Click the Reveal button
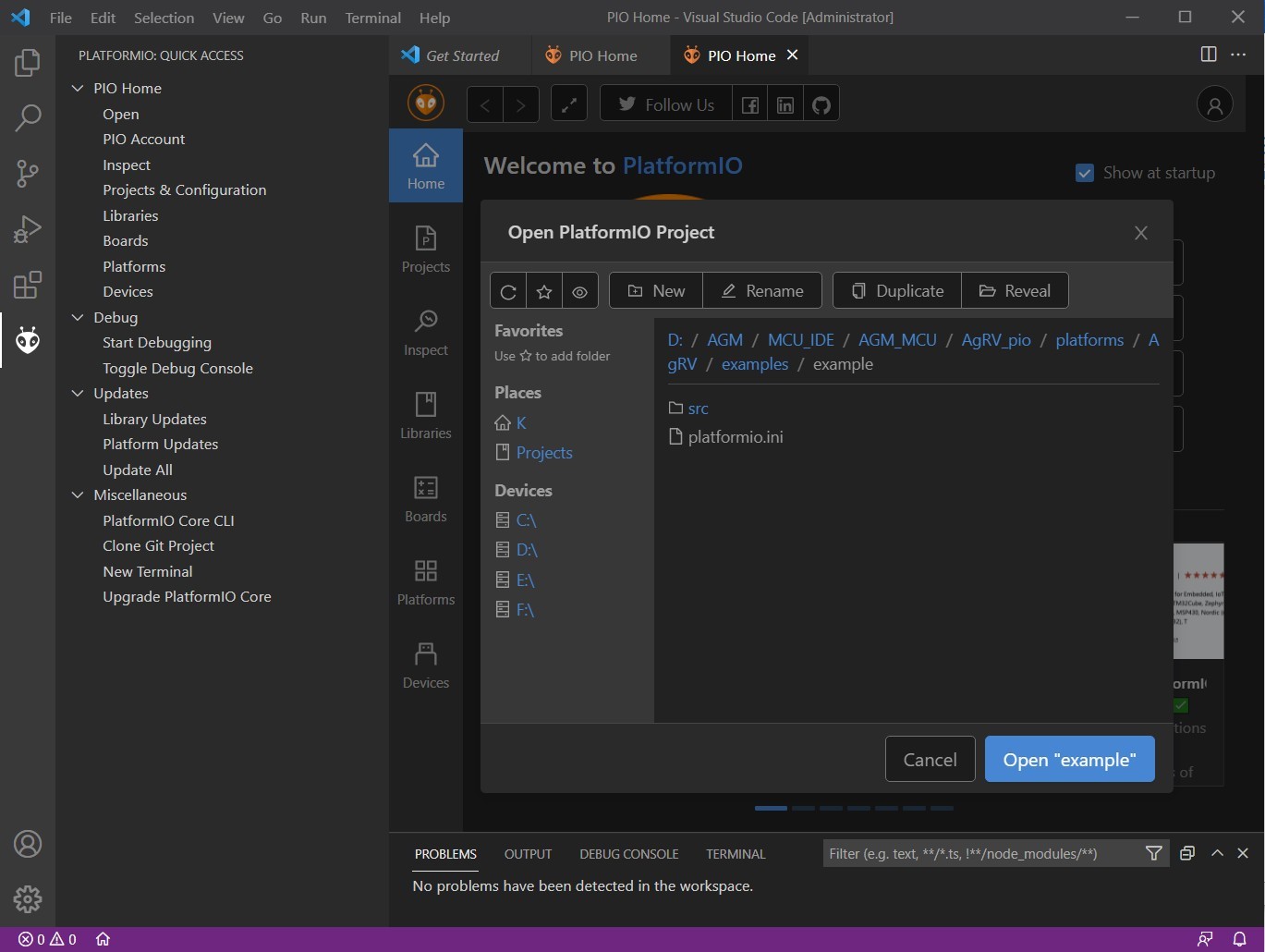The width and height of the screenshot is (1265, 952). (1015, 291)
